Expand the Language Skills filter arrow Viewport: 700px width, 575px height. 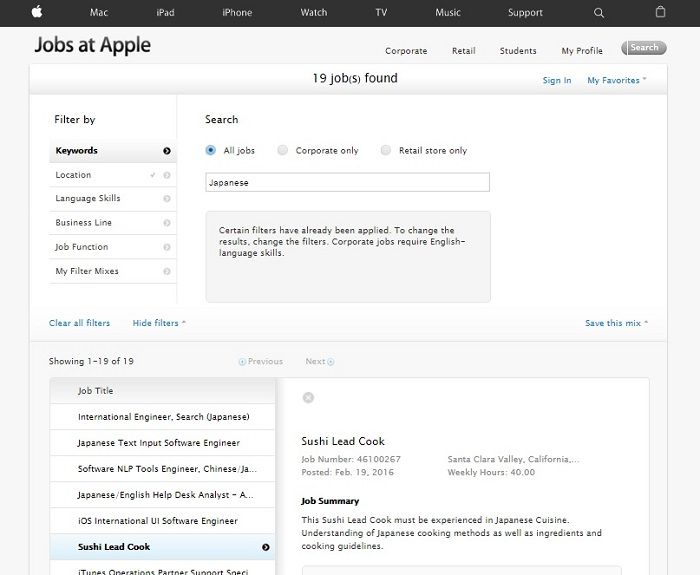167,199
